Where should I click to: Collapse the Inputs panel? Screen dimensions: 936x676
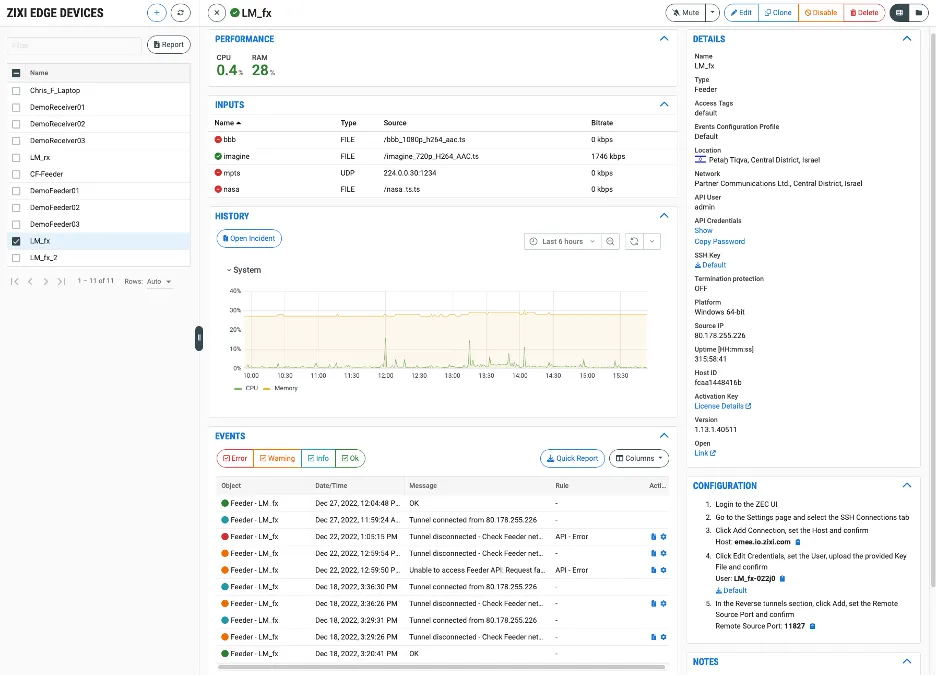click(x=664, y=105)
